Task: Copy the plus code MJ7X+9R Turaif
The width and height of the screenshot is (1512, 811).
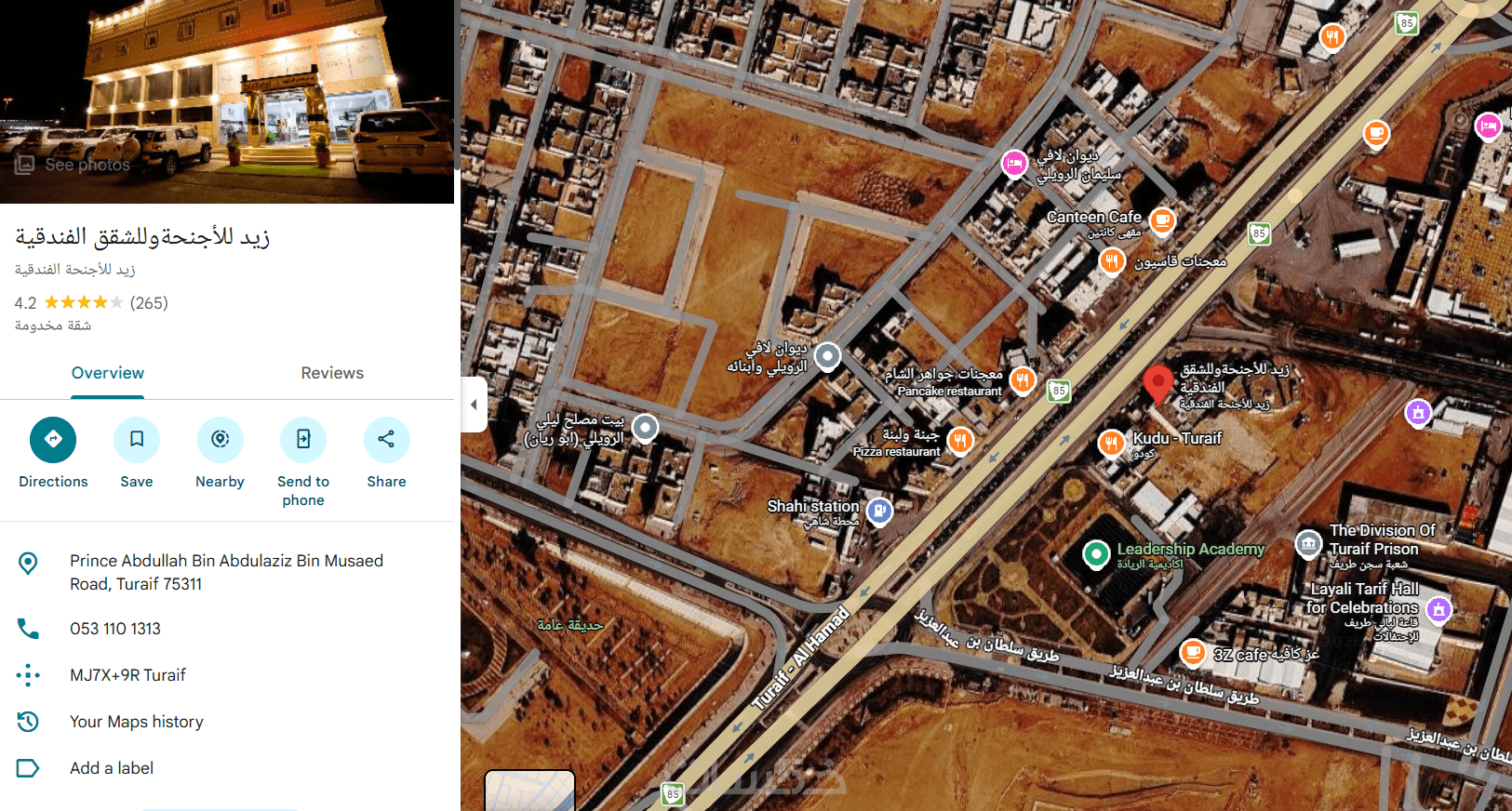Action: (127, 675)
